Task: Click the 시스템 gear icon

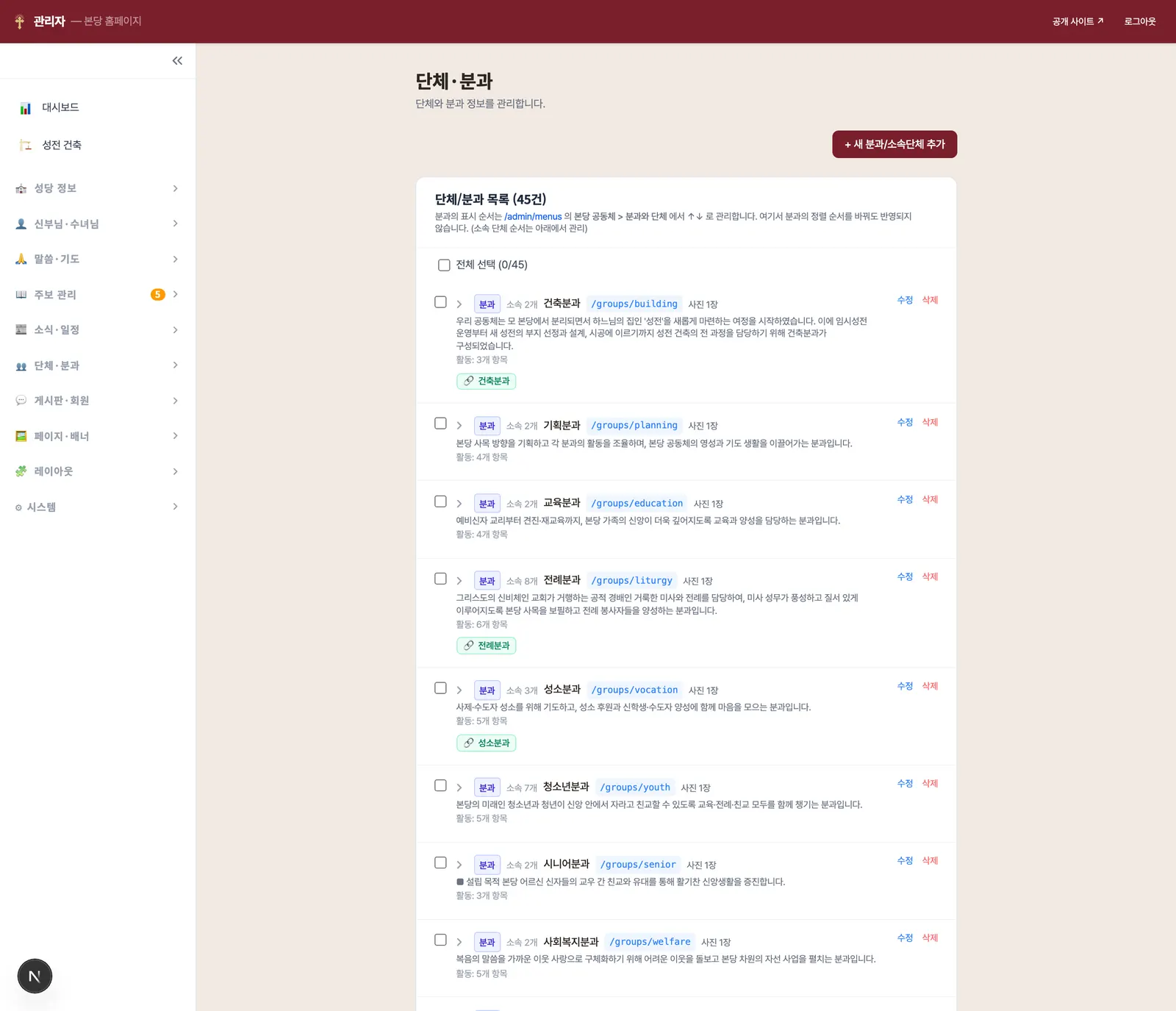Action: (x=18, y=507)
